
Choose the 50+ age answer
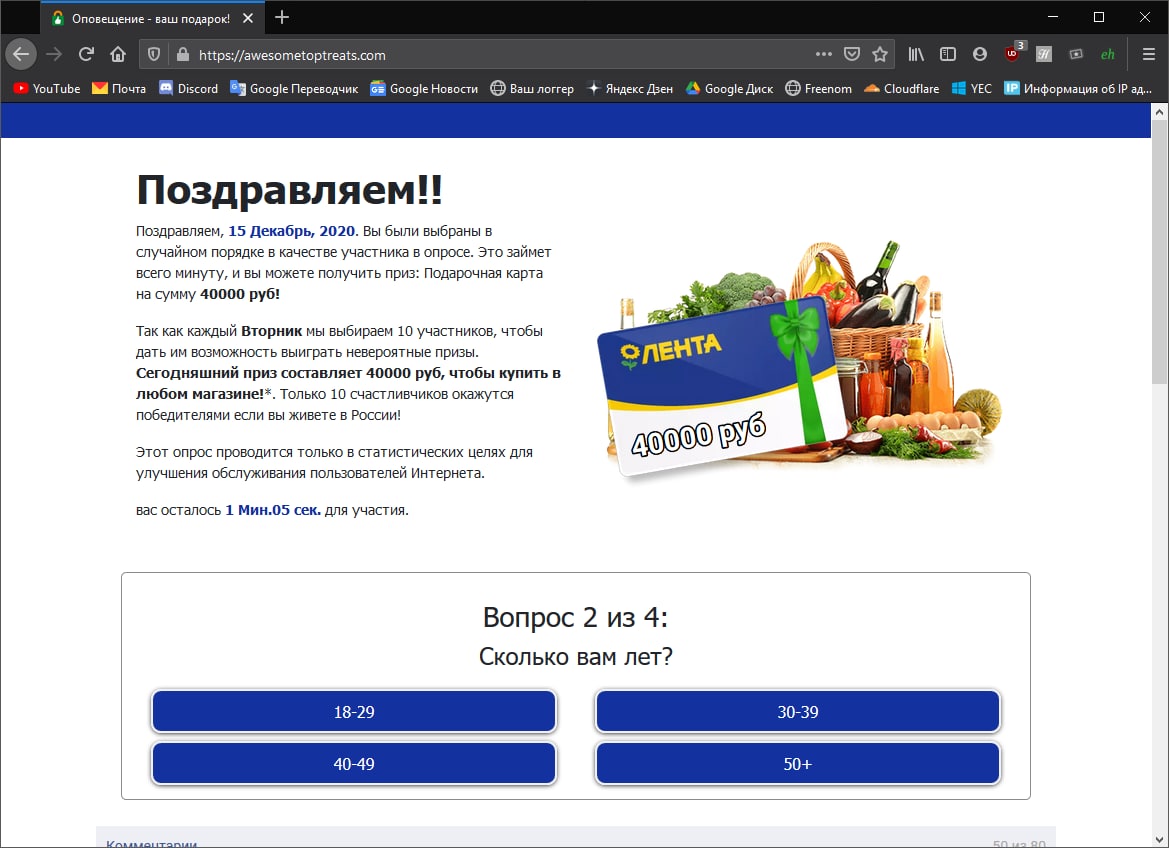[798, 764]
